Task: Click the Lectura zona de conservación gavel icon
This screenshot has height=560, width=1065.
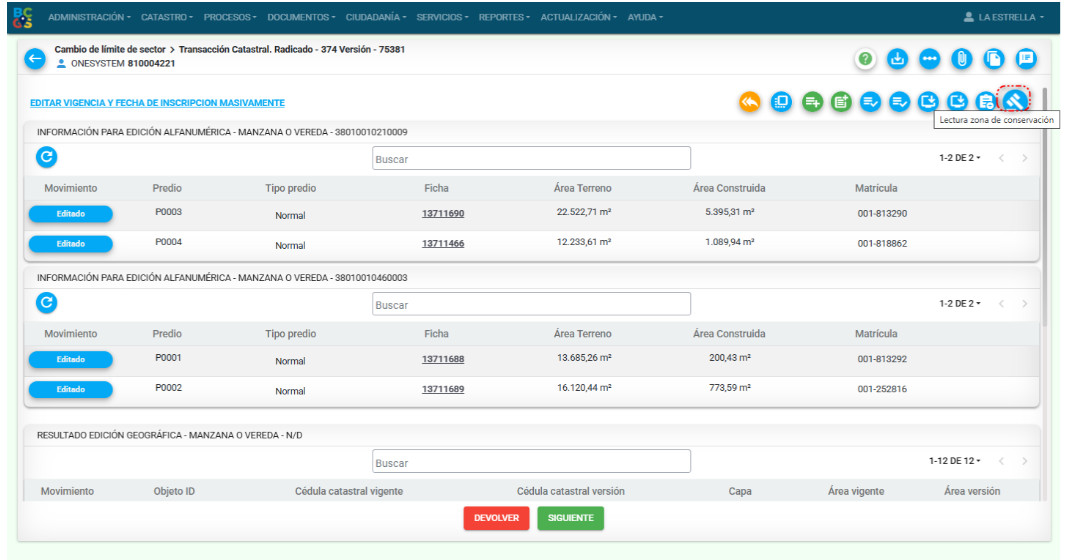Action: pos(1016,101)
